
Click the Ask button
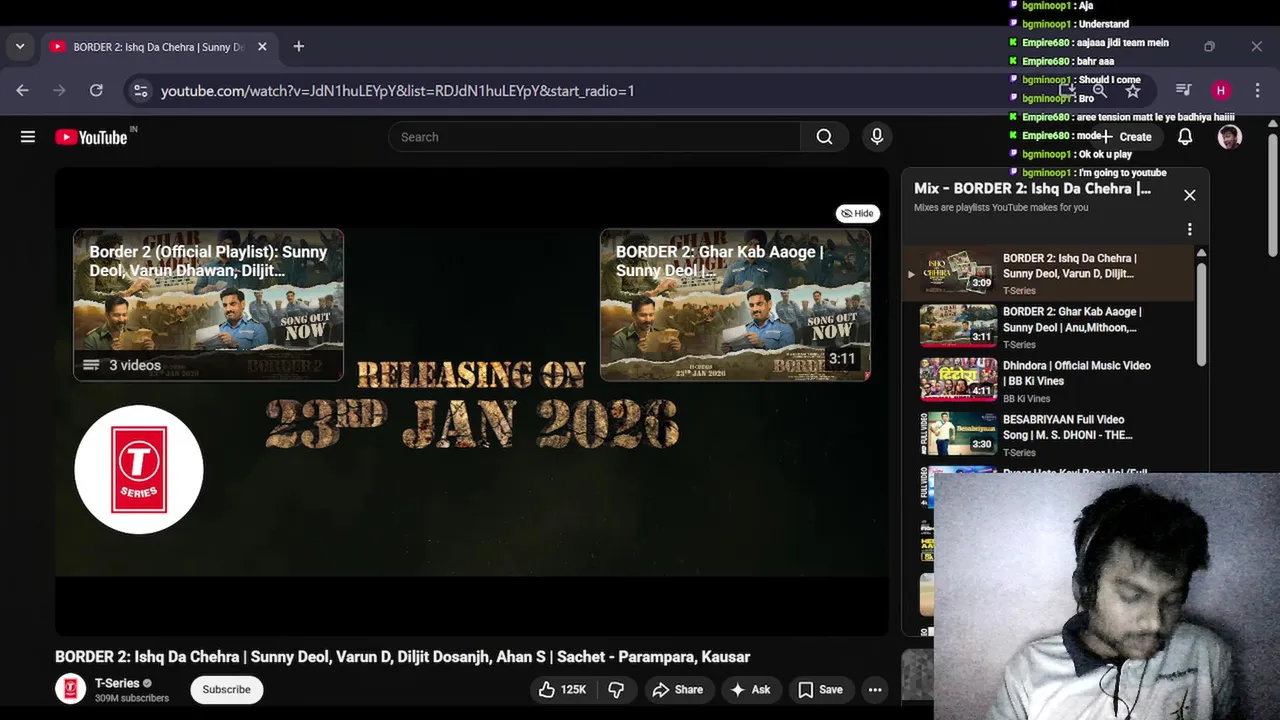[x=750, y=690]
